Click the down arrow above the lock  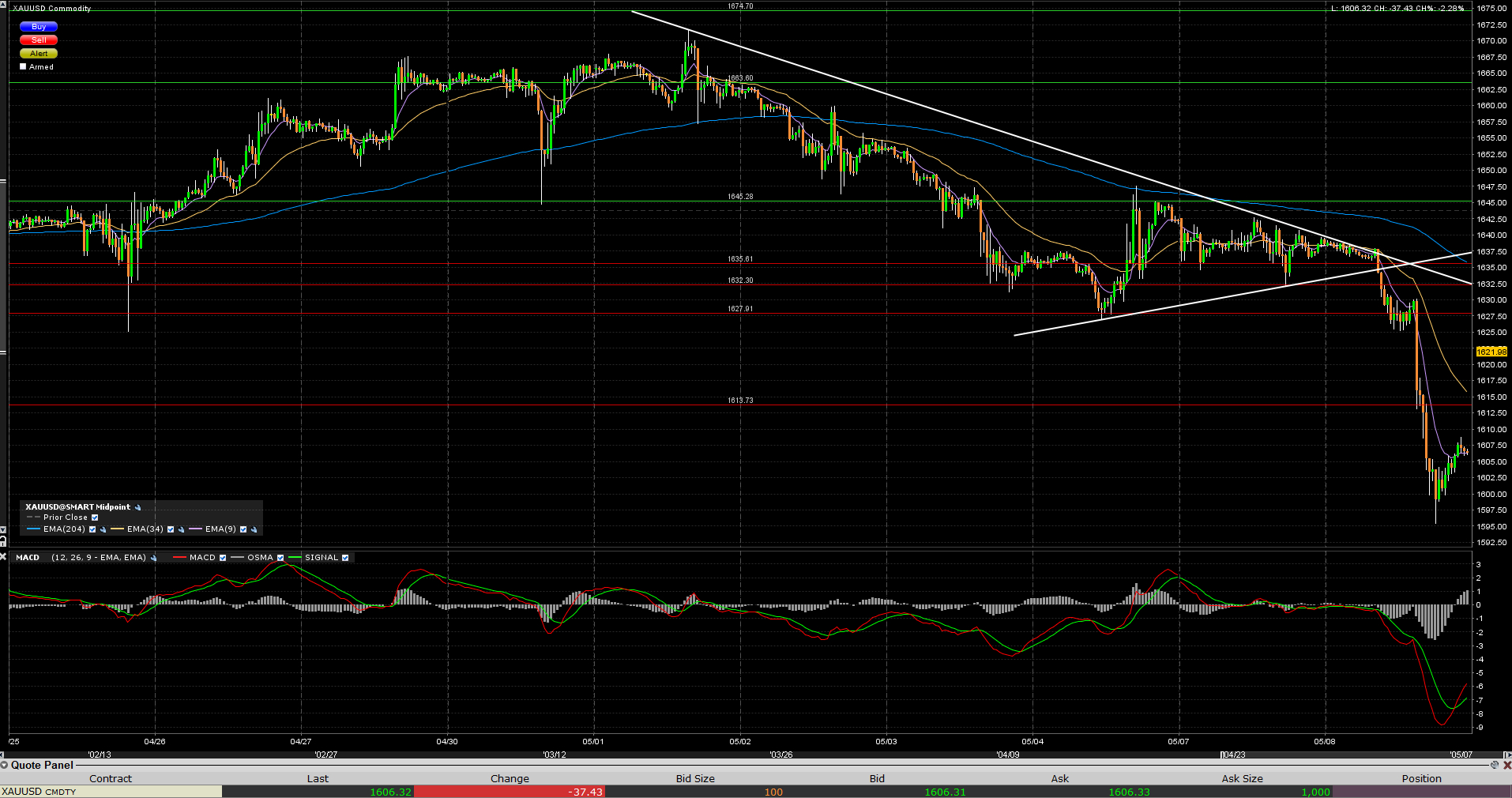[3, 530]
